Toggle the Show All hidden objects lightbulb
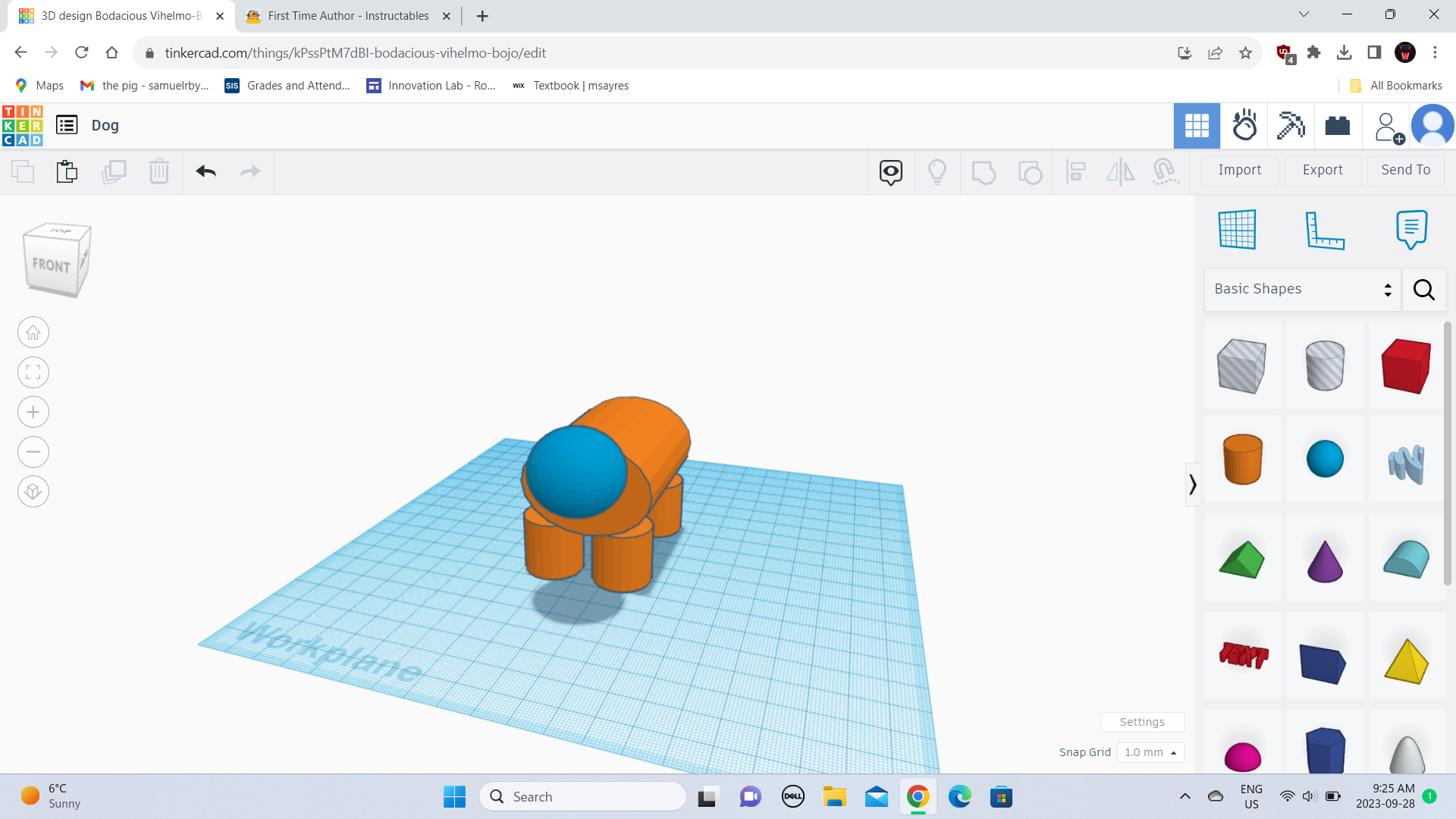This screenshot has width=1456, height=819. click(x=938, y=171)
